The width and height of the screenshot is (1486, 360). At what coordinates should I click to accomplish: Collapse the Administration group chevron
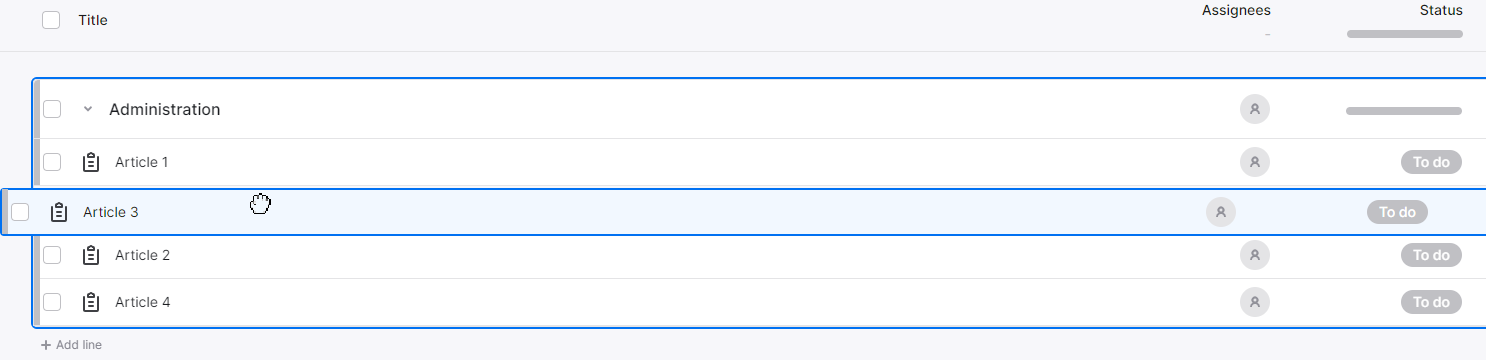coord(88,109)
